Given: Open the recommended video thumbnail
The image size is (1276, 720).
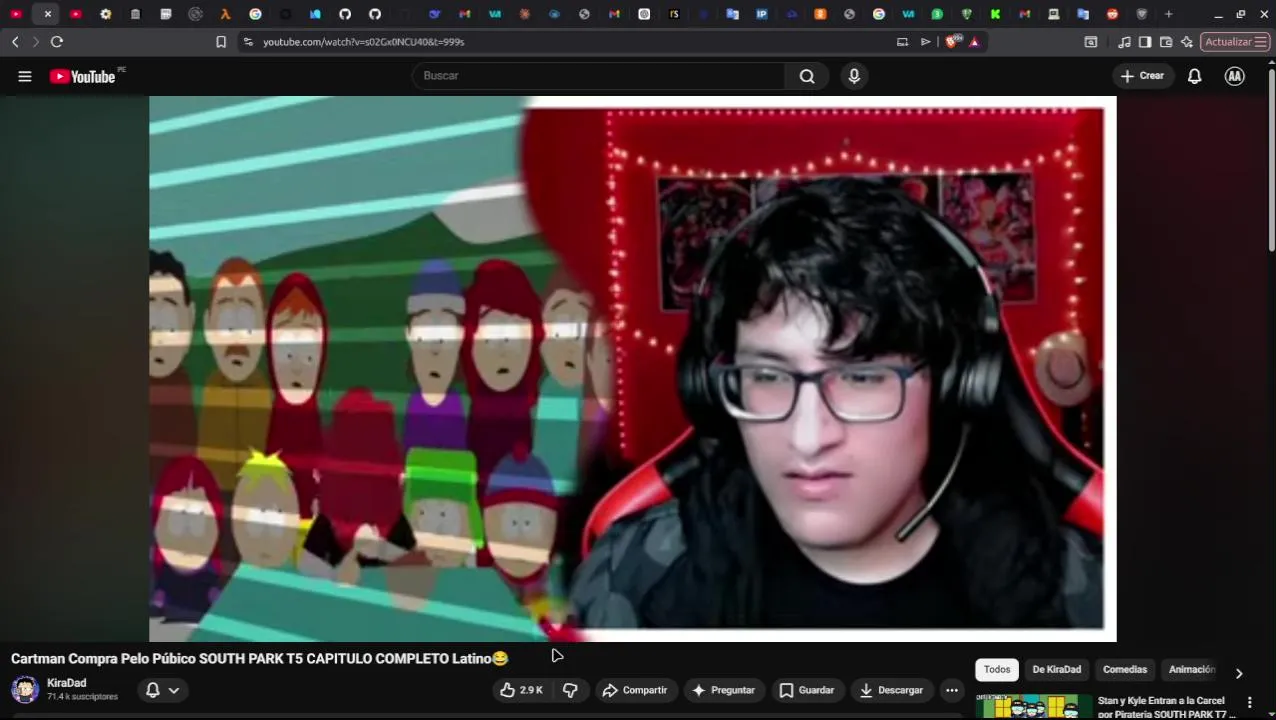Looking at the screenshot, I should (1034, 707).
